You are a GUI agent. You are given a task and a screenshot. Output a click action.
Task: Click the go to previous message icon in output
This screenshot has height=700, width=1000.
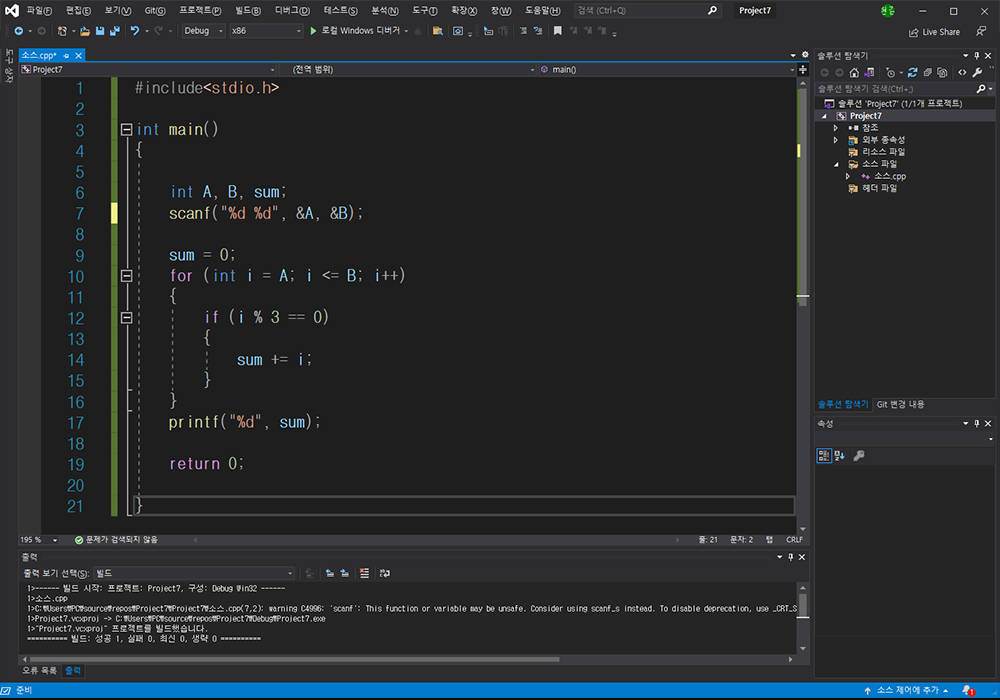click(330, 573)
